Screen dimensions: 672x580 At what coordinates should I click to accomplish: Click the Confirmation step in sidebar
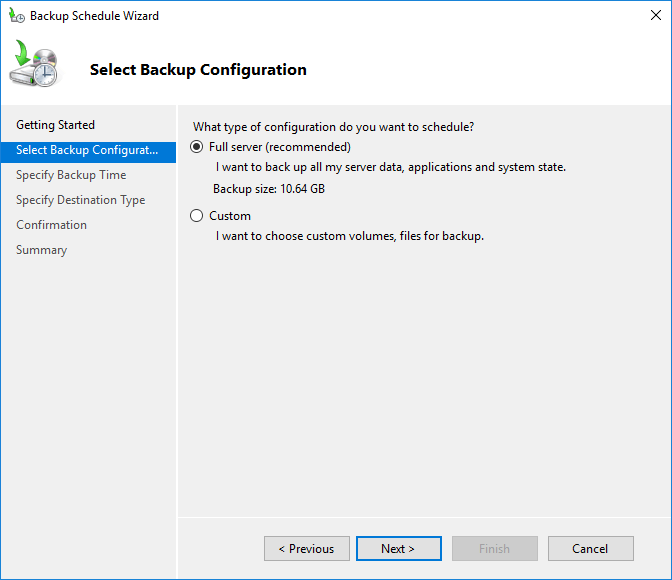(x=51, y=225)
